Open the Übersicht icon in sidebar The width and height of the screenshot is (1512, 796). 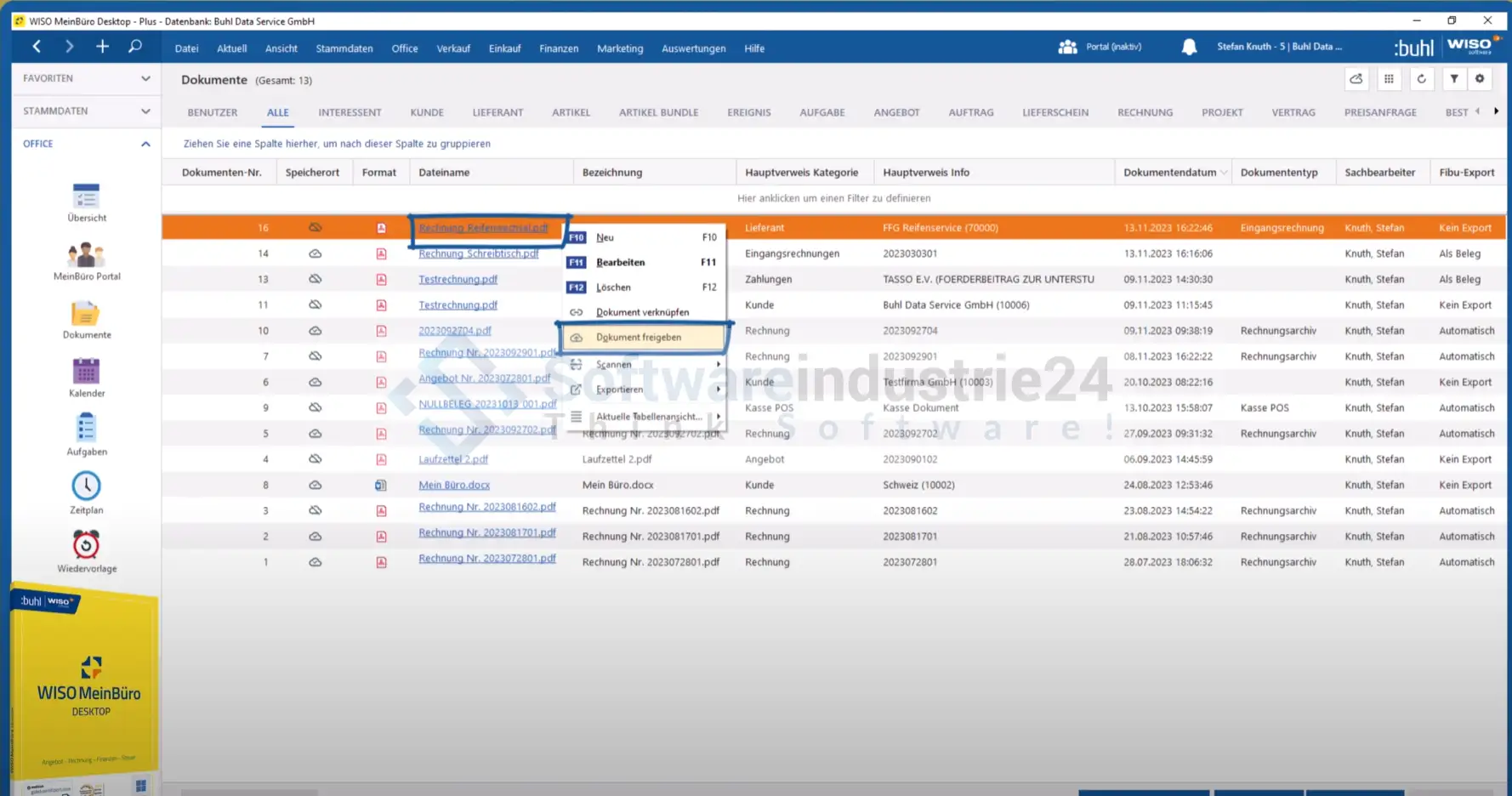(x=86, y=198)
